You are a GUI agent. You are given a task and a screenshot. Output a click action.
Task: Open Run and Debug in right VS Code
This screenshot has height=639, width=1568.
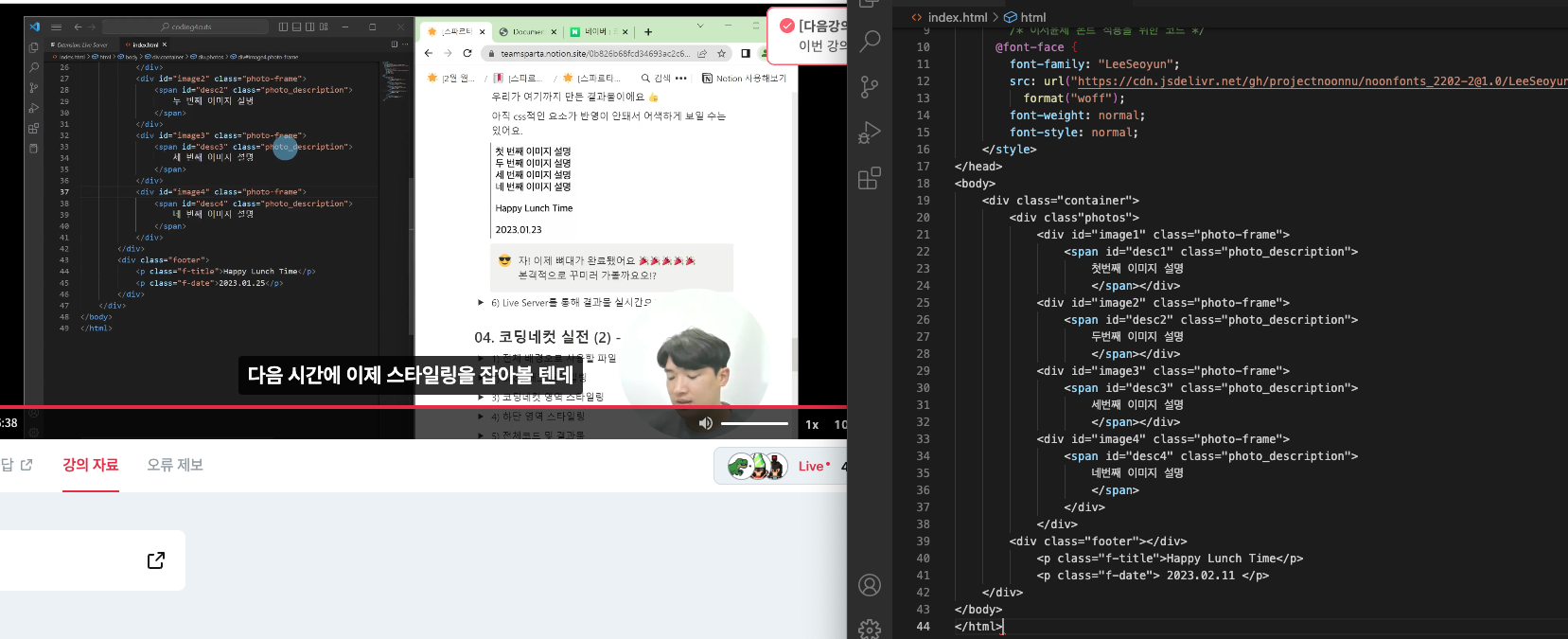click(870, 133)
